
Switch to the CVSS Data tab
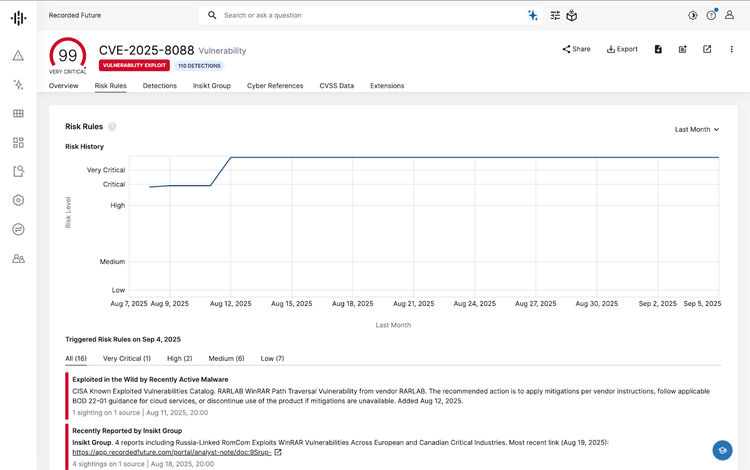click(336, 86)
